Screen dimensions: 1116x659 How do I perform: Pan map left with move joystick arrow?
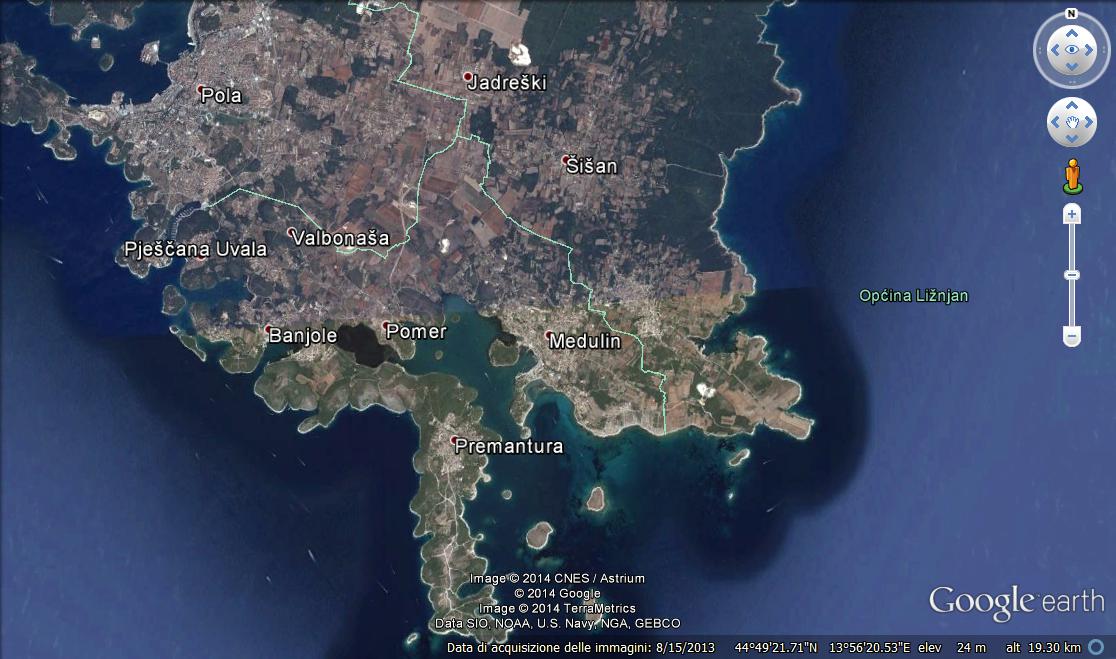pos(1055,122)
